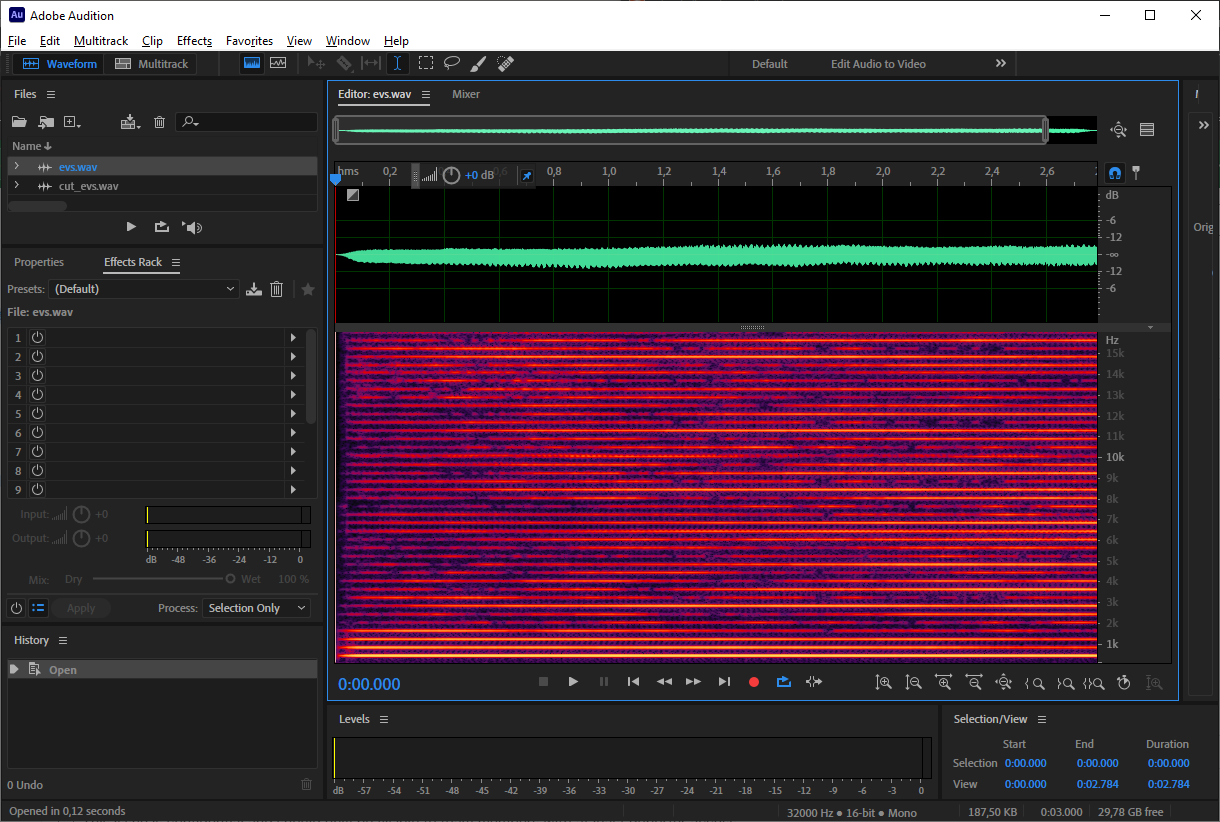This screenshot has height=822, width=1220.
Task: Open the Effects menu
Action: click(194, 41)
